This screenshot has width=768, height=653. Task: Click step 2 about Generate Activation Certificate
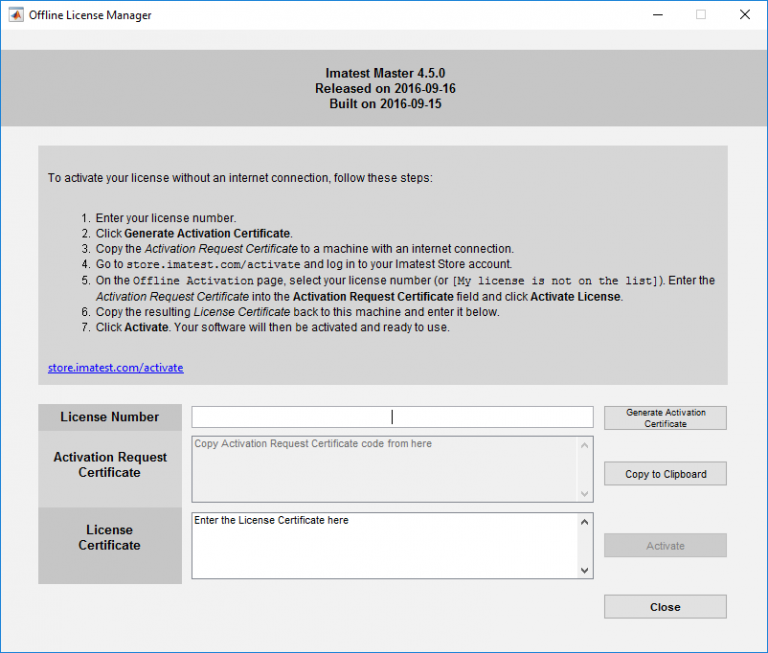point(194,233)
